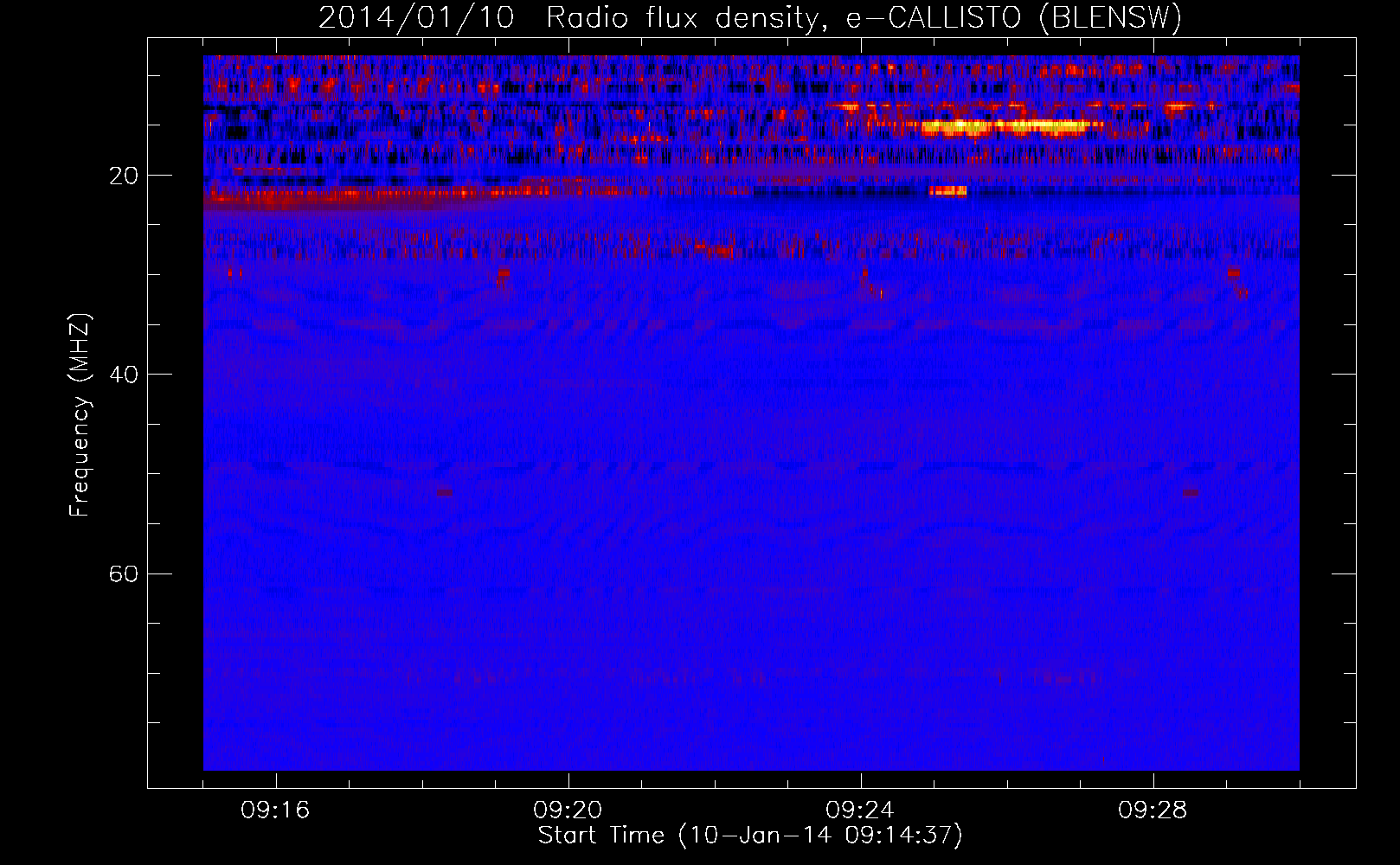Click the 'Start Time (10-Jan-14 09:14:37)' label
Screen dimensions: 1400x865
tap(750, 836)
